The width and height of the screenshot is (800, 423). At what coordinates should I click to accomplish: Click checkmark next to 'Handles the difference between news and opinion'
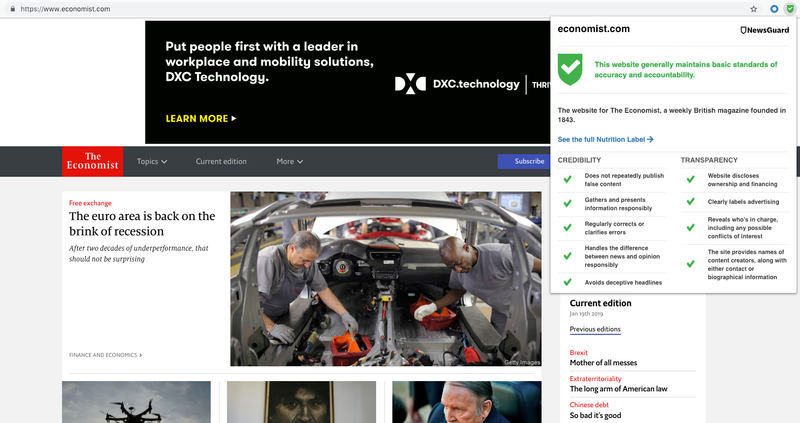[x=567, y=256]
